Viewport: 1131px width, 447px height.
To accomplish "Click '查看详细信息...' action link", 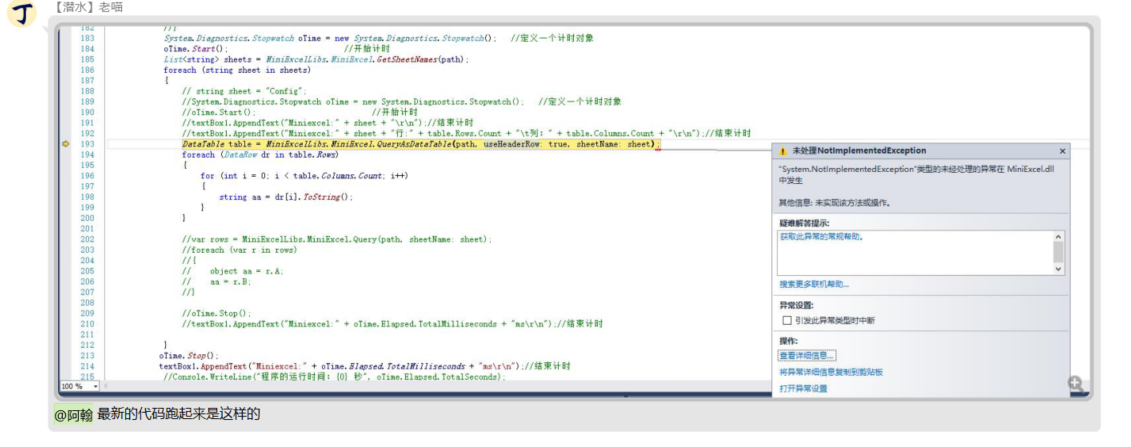I will pos(806,355).
